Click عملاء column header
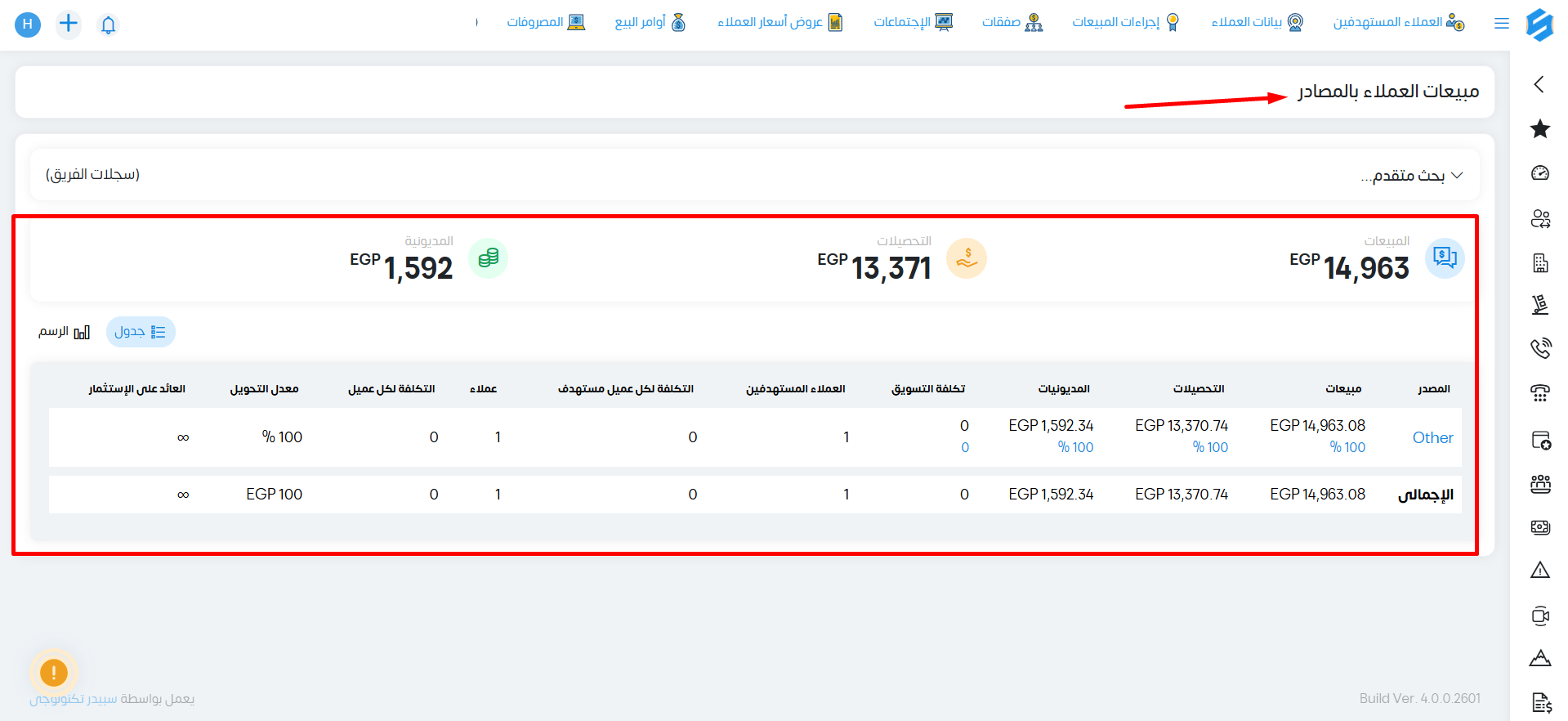 pos(483,388)
